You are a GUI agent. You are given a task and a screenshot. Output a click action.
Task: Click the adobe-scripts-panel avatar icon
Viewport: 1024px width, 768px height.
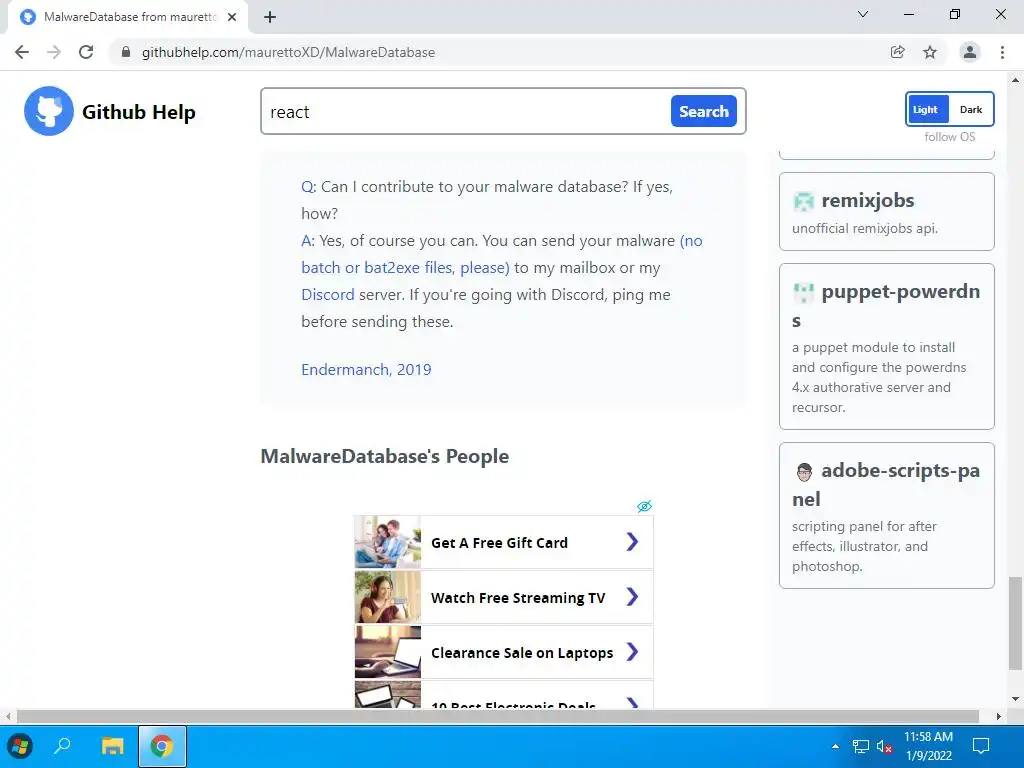(x=804, y=472)
